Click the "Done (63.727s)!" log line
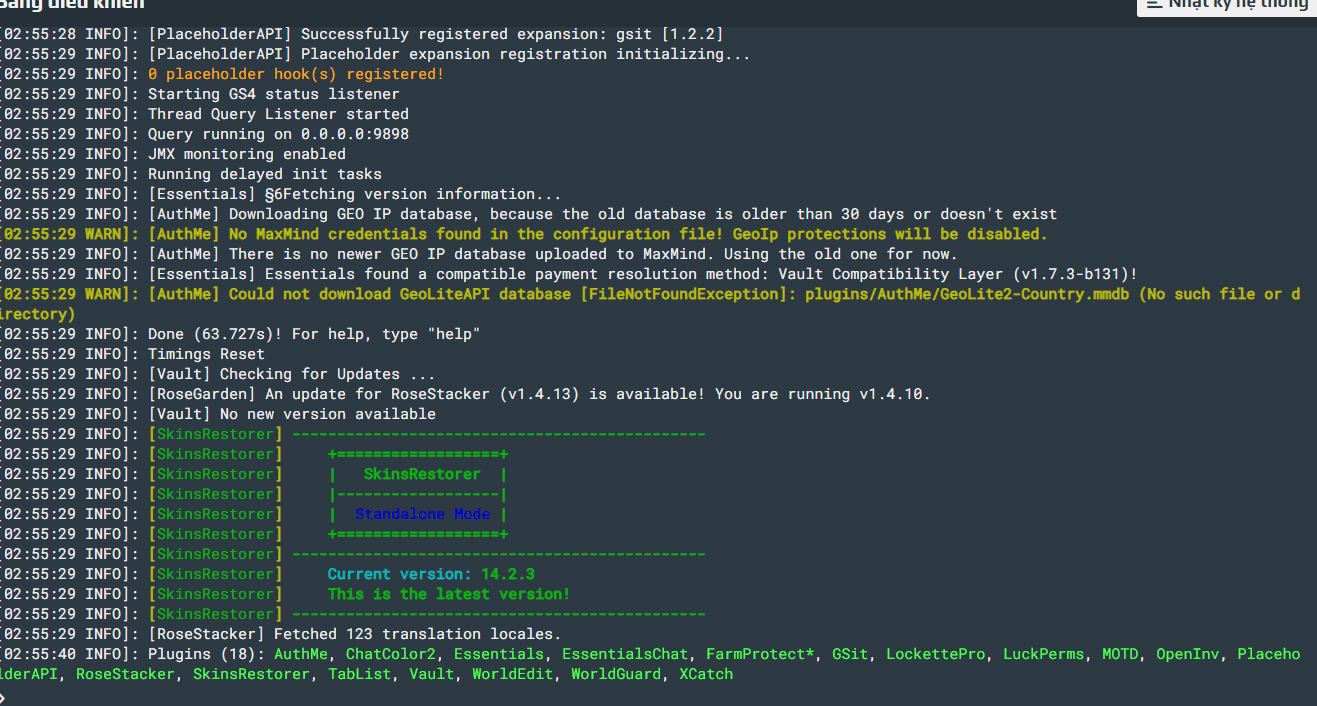The image size is (1317, 706). pos(314,334)
